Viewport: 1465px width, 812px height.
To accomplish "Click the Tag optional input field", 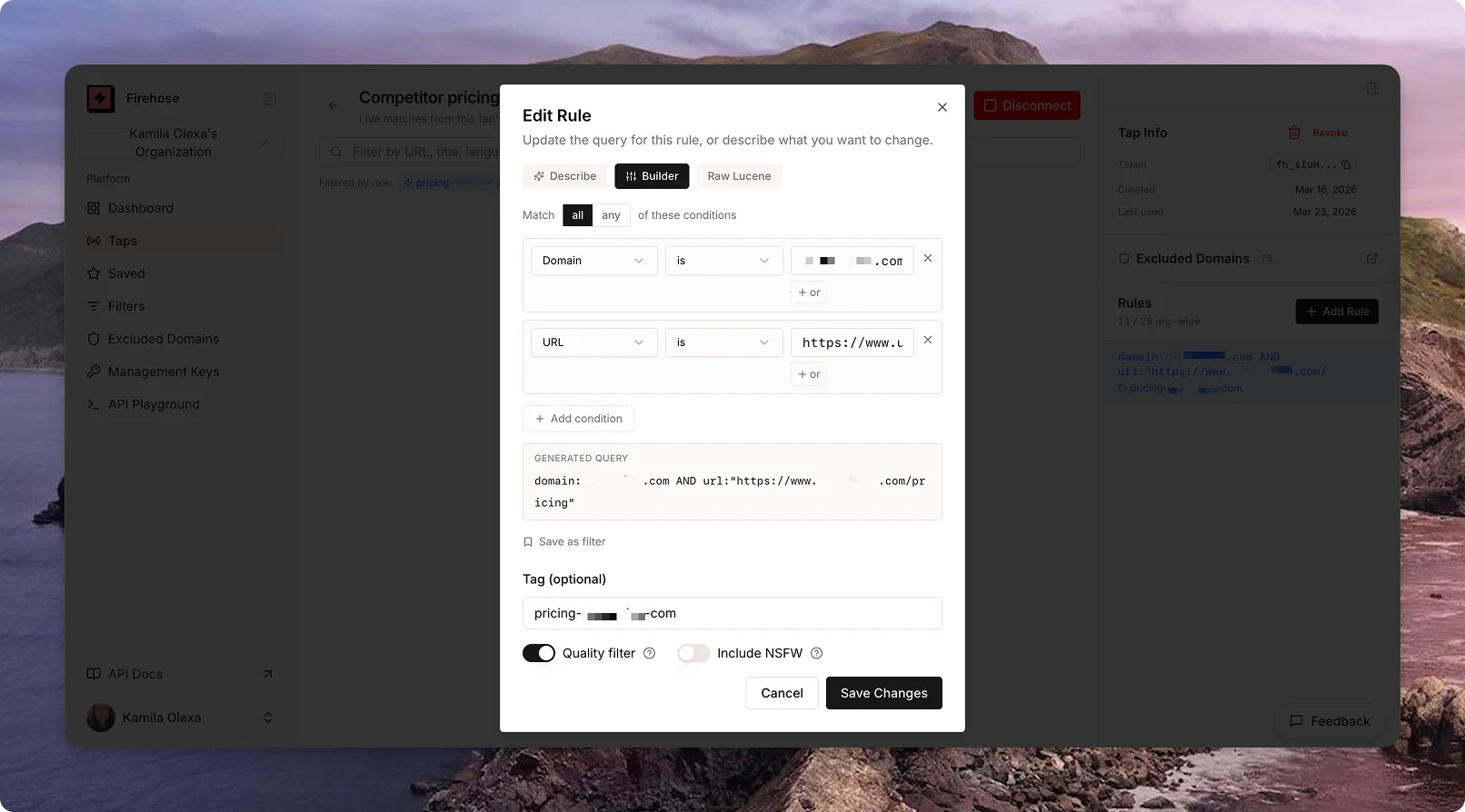I will (732, 613).
